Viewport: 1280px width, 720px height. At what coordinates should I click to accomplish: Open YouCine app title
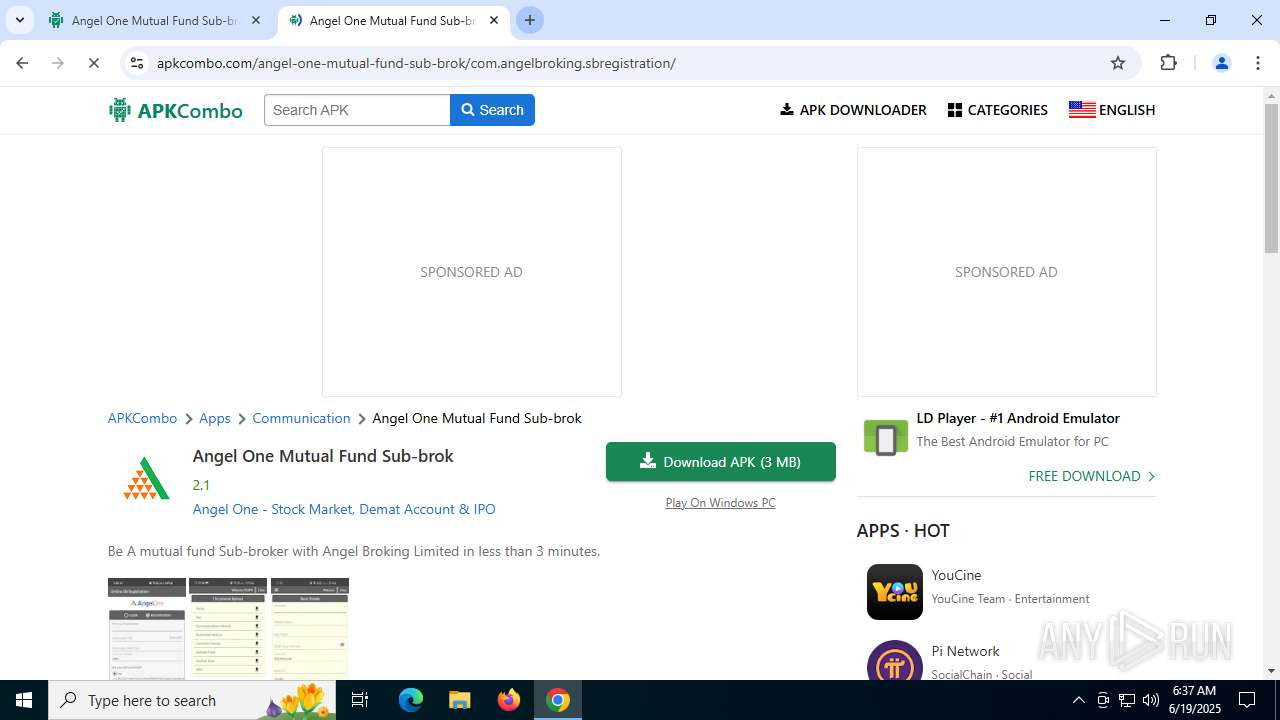pos(956,575)
